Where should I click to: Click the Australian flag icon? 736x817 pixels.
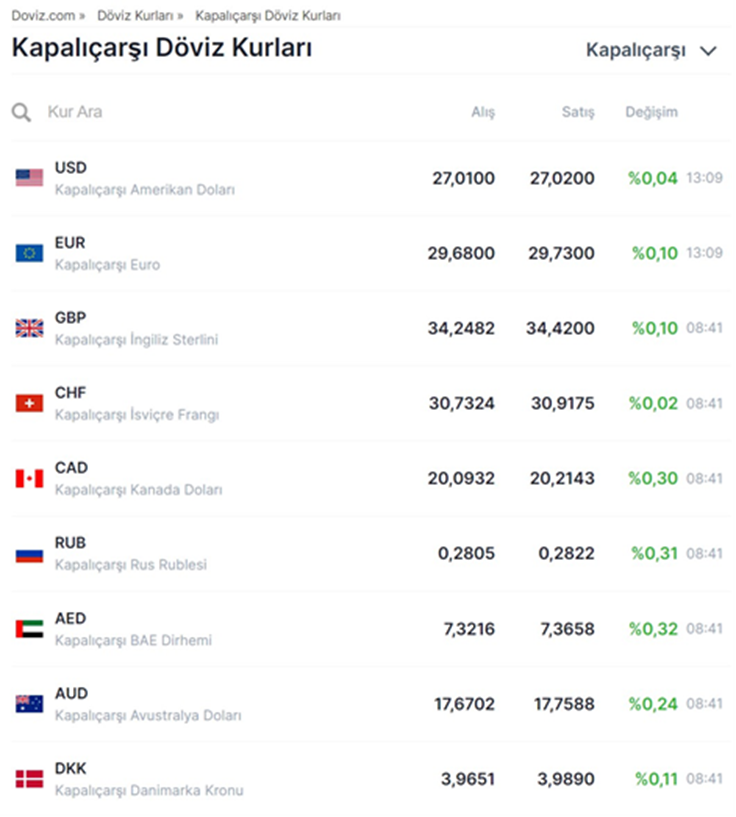[x=29, y=704]
